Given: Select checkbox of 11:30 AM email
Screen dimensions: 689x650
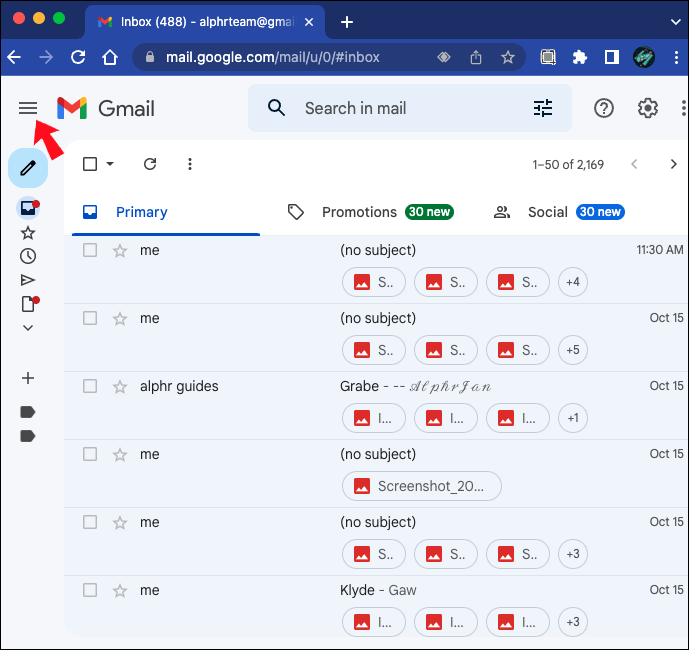Looking at the screenshot, I should (90, 250).
